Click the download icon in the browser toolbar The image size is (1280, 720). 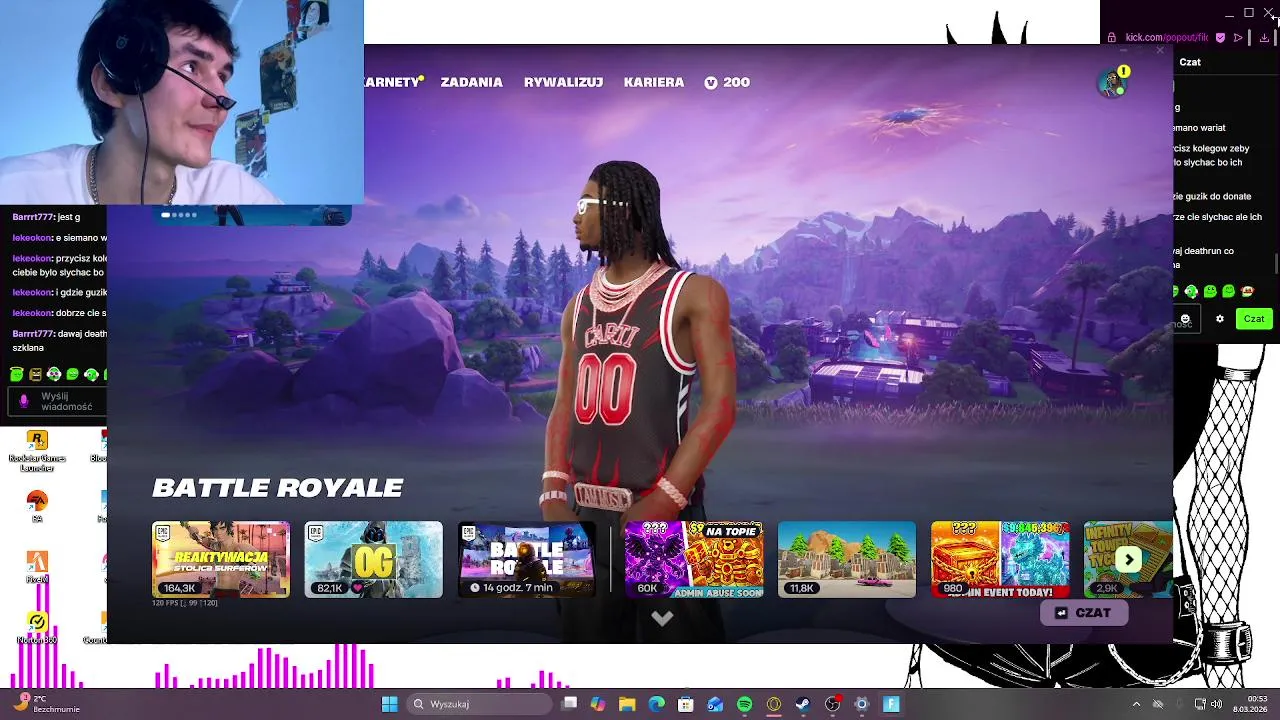point(1264,38)
